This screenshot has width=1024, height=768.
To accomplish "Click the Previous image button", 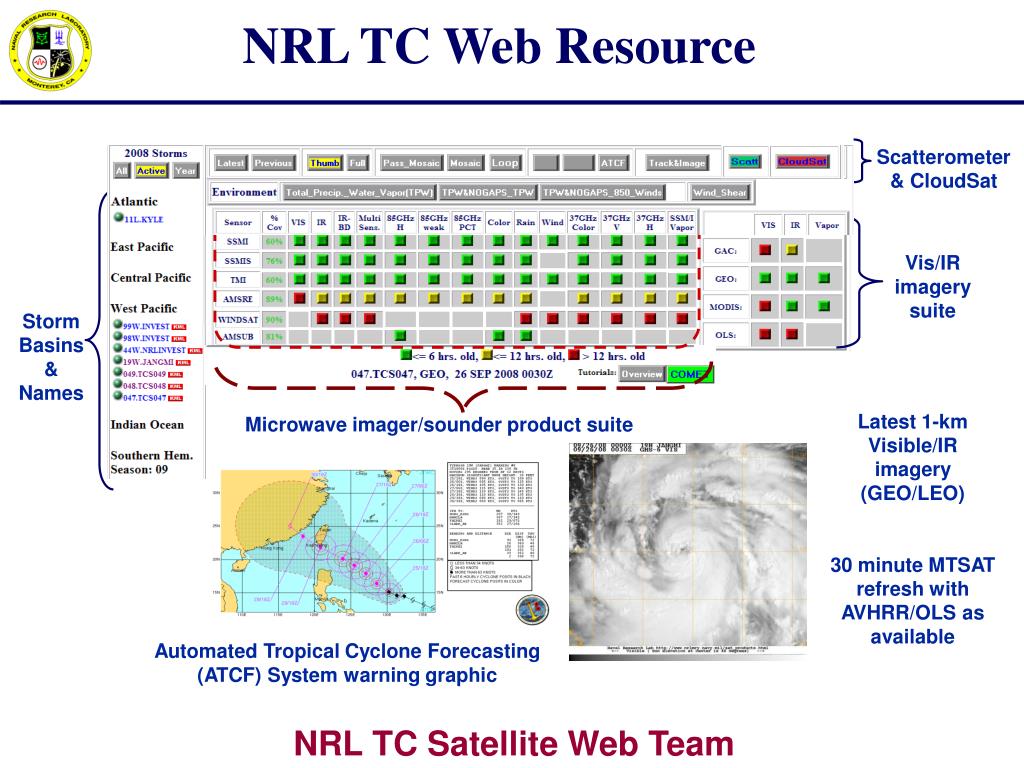I will coord(273,163).
